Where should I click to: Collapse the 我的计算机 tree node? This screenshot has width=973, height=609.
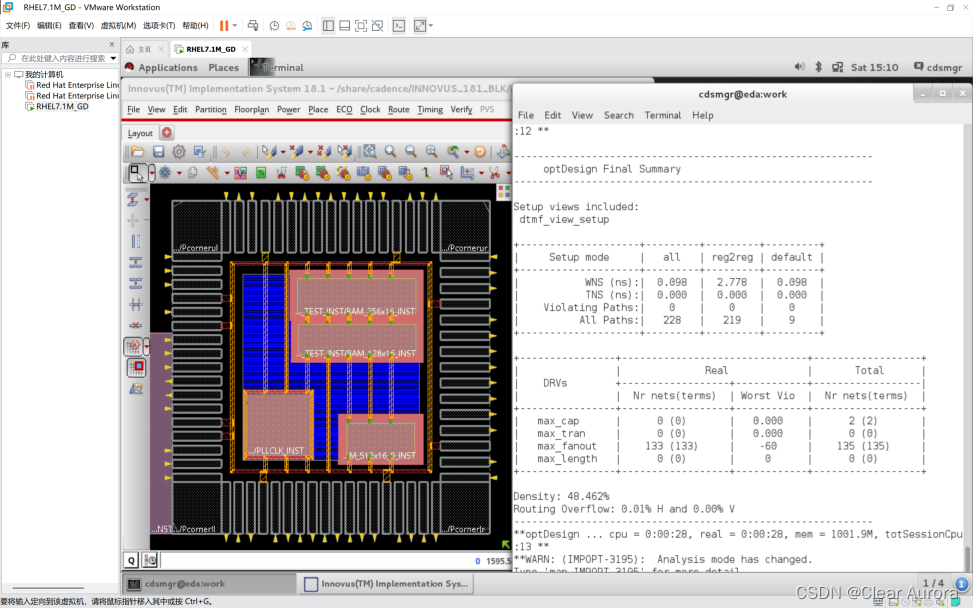[7, 74]
